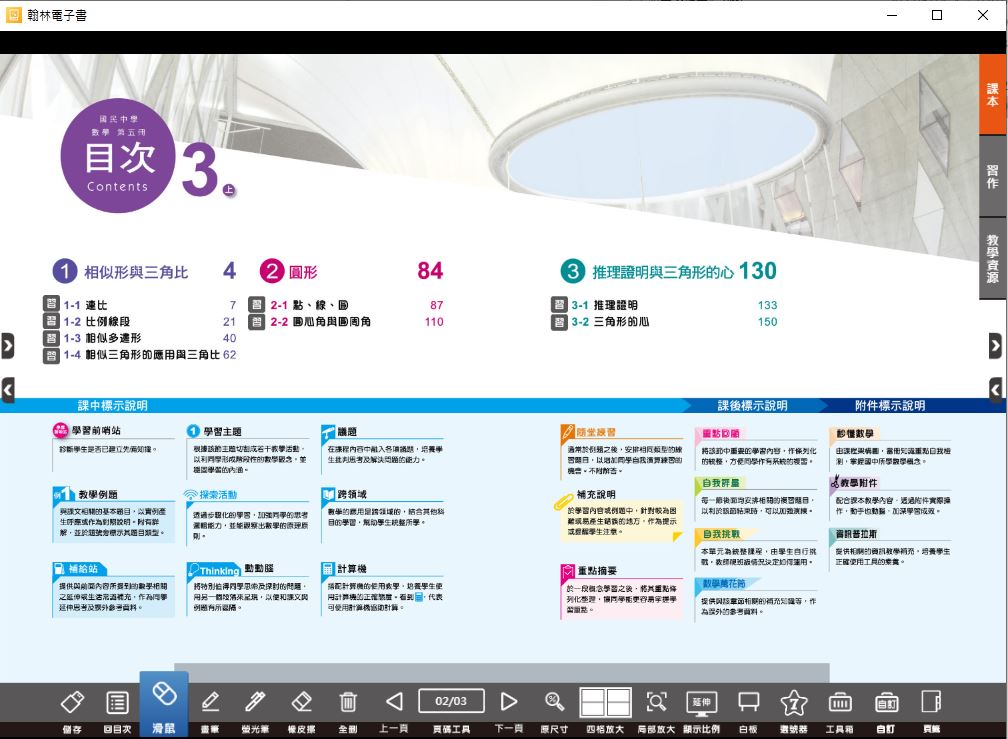Click the 翰林電子書 app icon in the title bar
Viewport: 1008px width, 739px height.
click(14, 15)
